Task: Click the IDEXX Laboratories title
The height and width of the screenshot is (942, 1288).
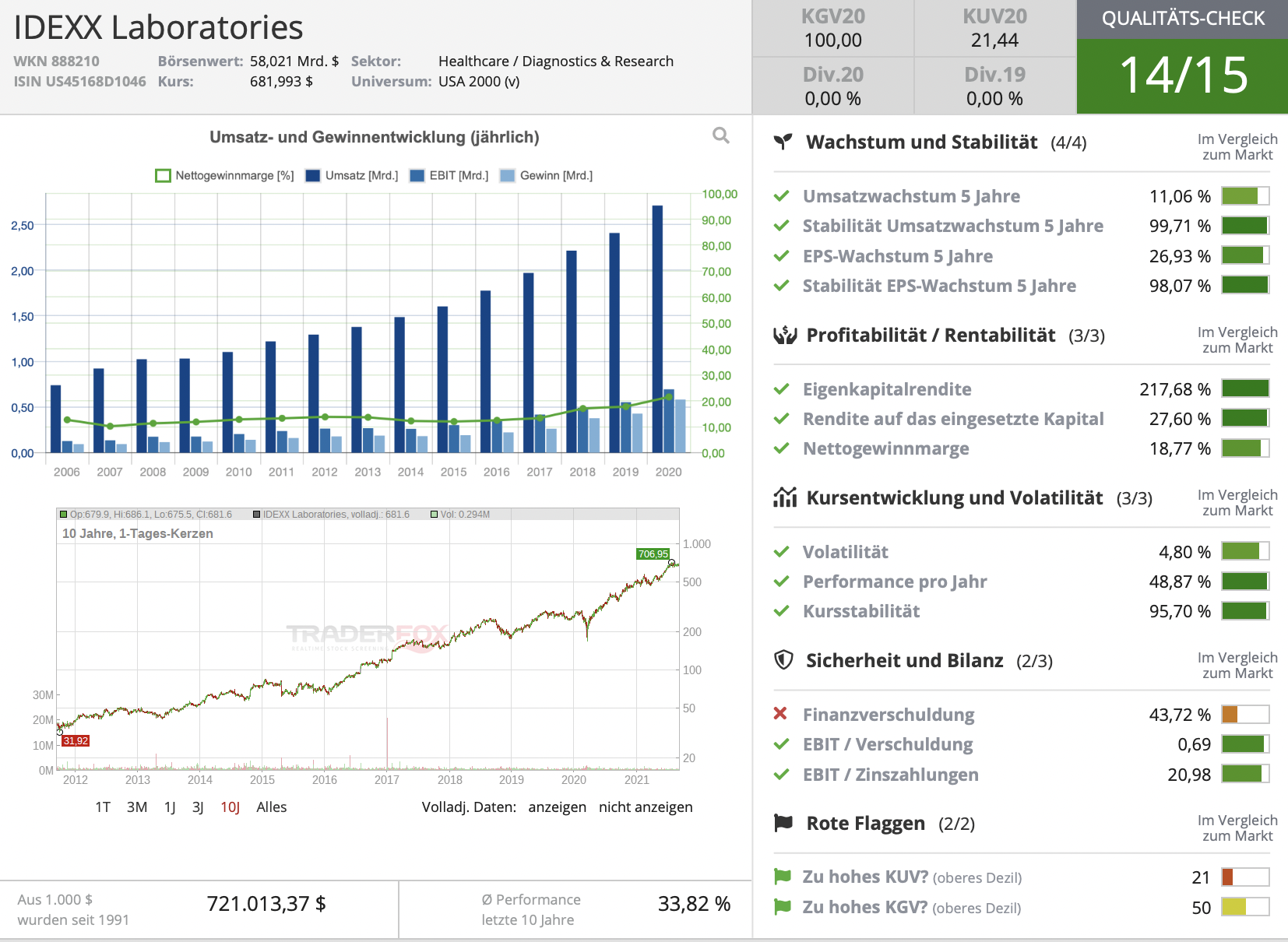Action: click(x=158, y=27)
